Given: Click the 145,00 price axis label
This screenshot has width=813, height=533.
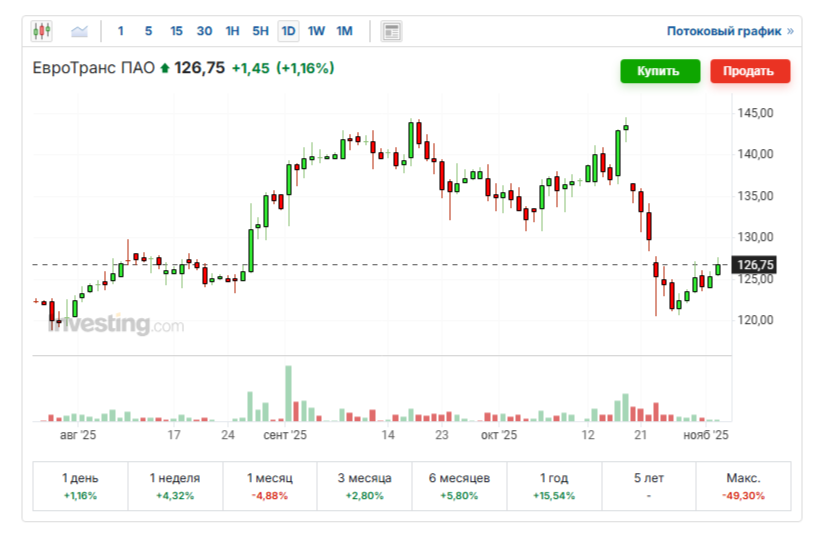Looking at the screenshot, I should click(755, 113).
